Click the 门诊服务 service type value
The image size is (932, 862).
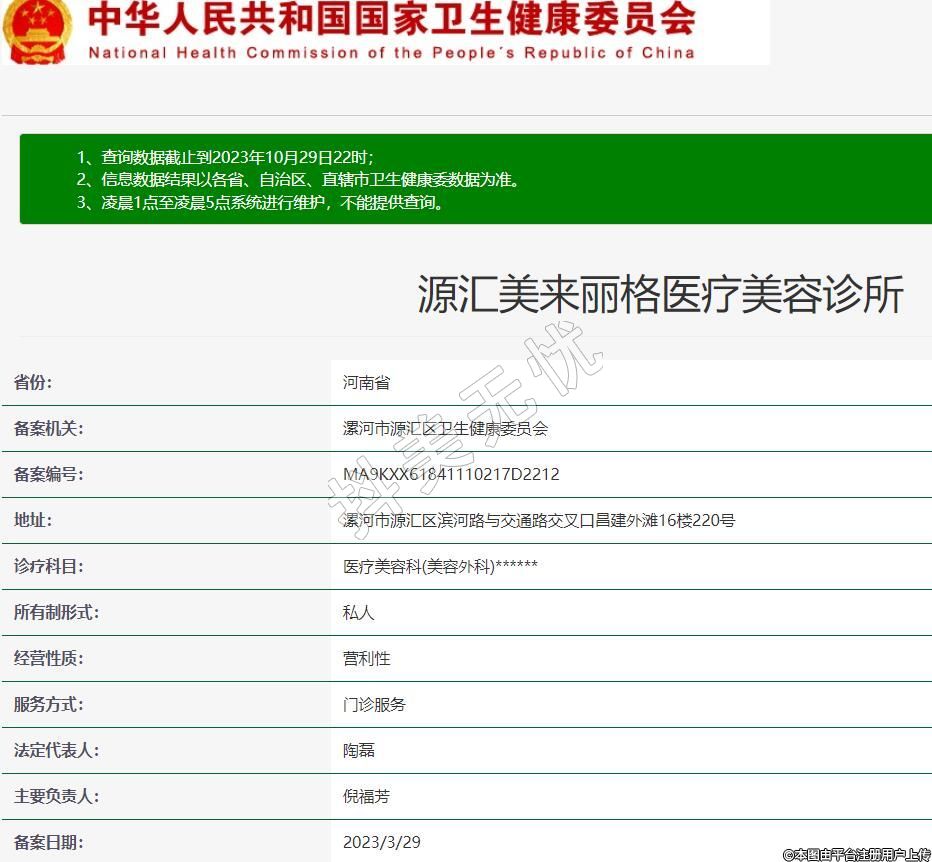(x=374, y=704)
